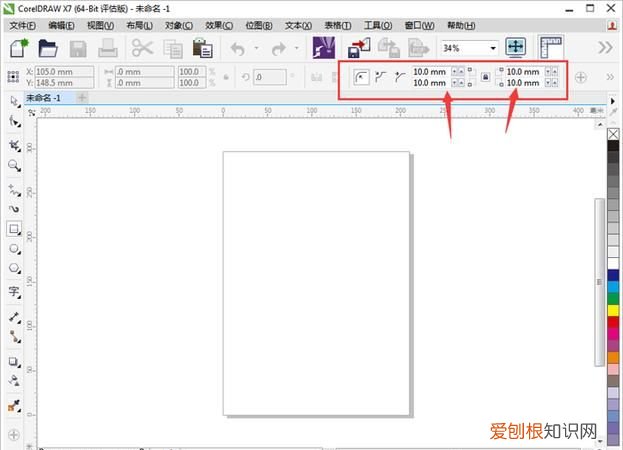This screenshot has width=623, height=450.
Task: Click the rotation angle field
Action: pos(270,77)
